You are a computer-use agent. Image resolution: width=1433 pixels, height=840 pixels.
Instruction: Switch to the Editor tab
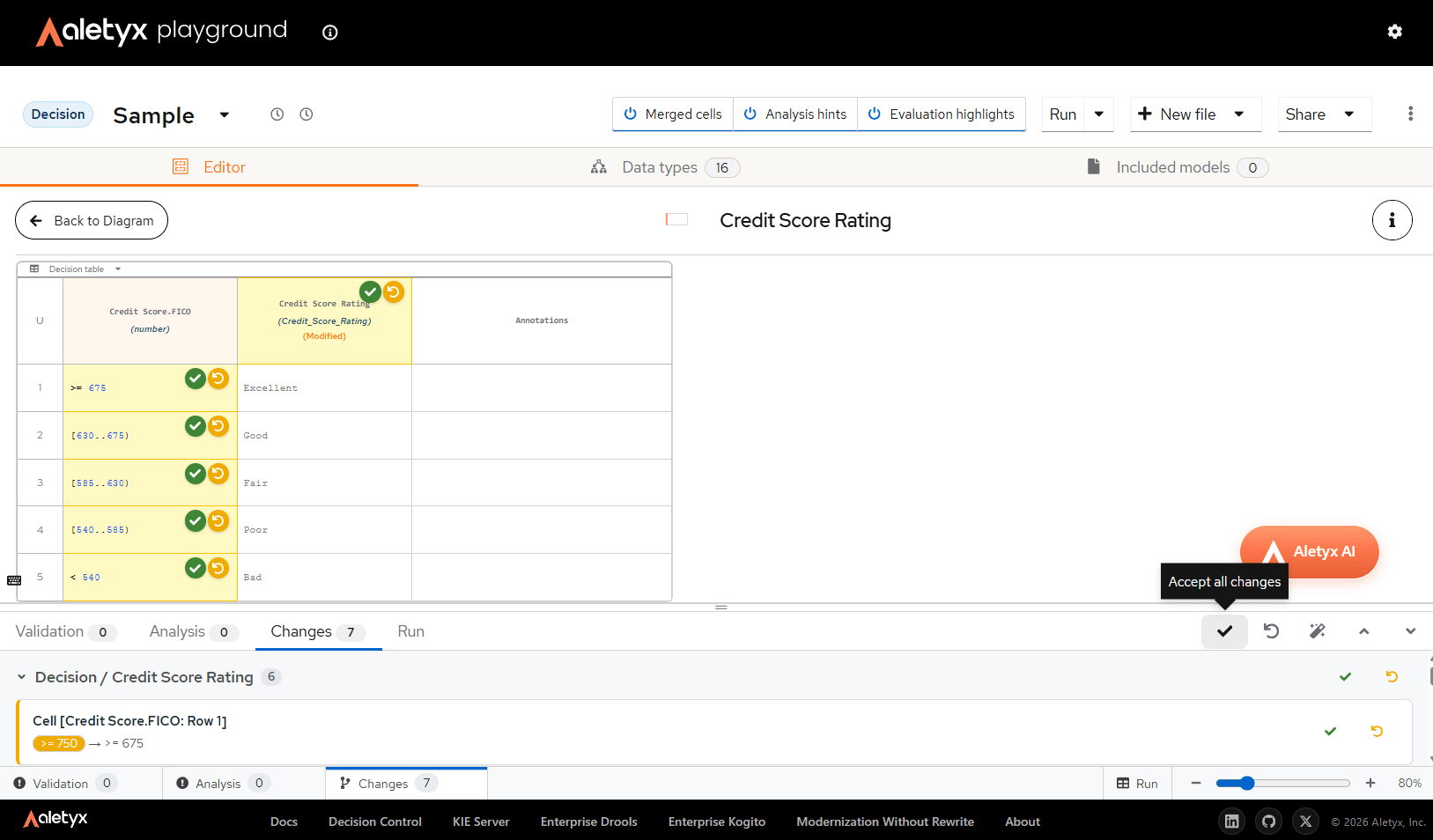pyautogui.click(x=209, y=167)
